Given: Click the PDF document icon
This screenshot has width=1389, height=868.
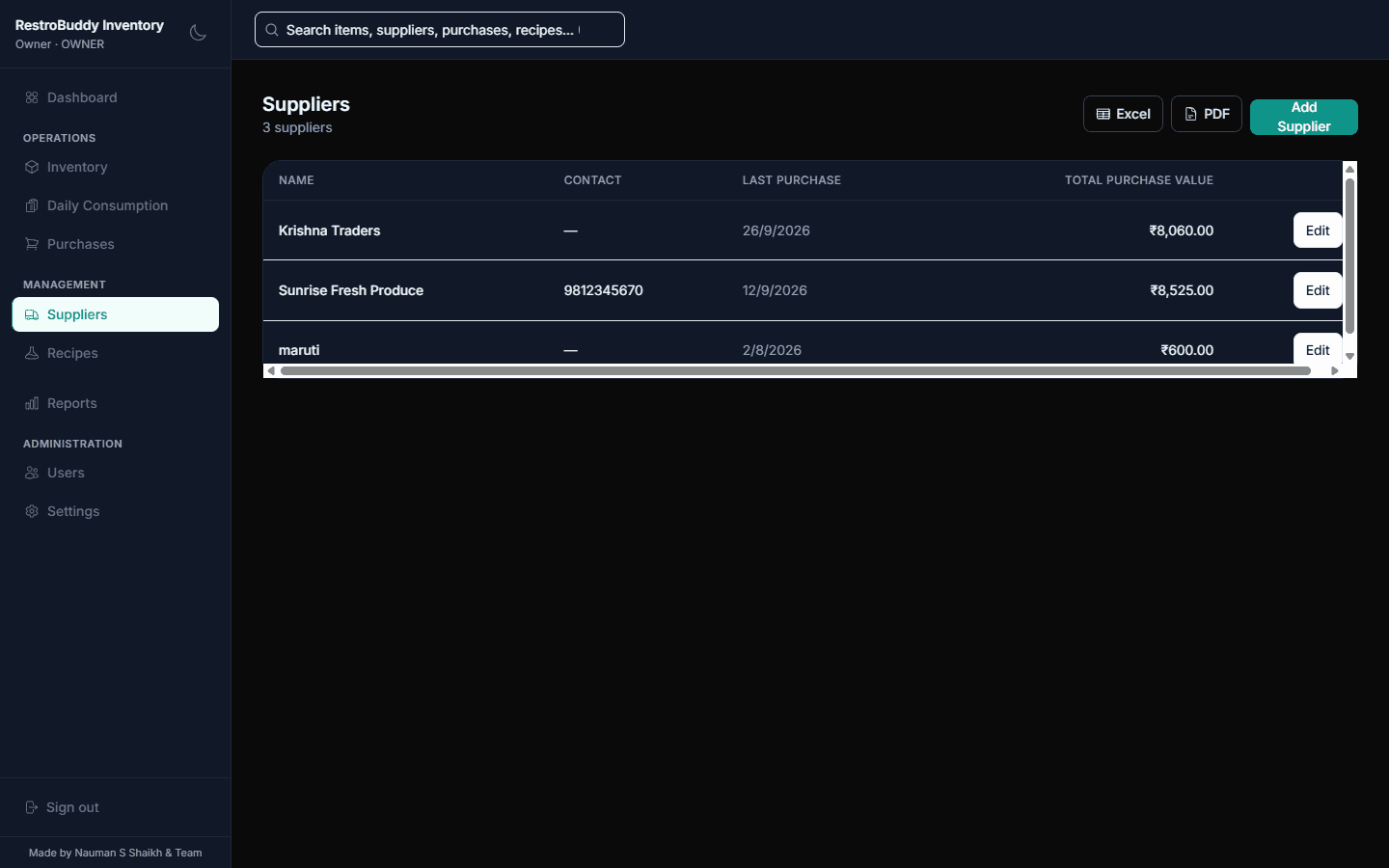Looking at the screenshot, I should (x=1191, y=114).
